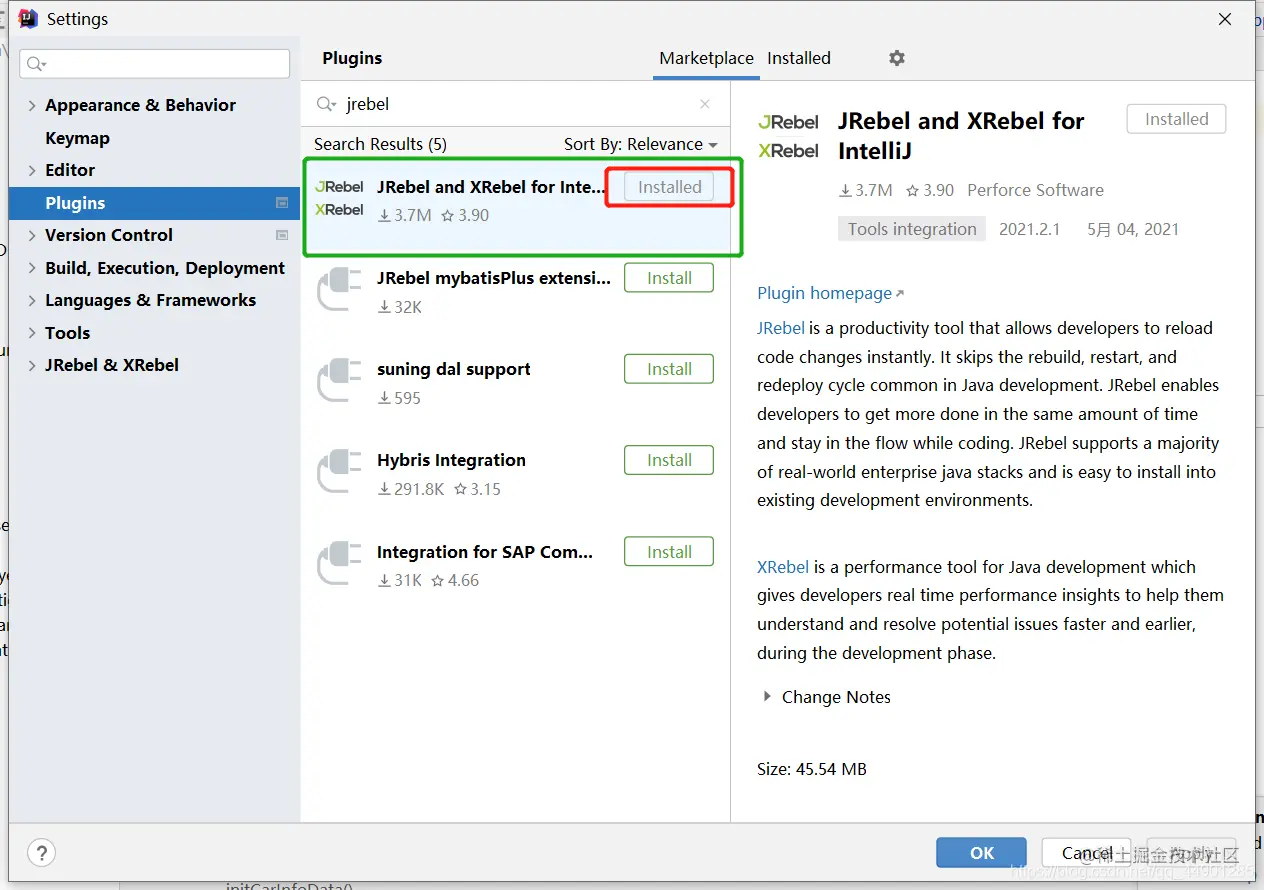The height and width of the screenshot is (890, 1264).
Task: Open the JRebel link in description
Action: [781, 328]
